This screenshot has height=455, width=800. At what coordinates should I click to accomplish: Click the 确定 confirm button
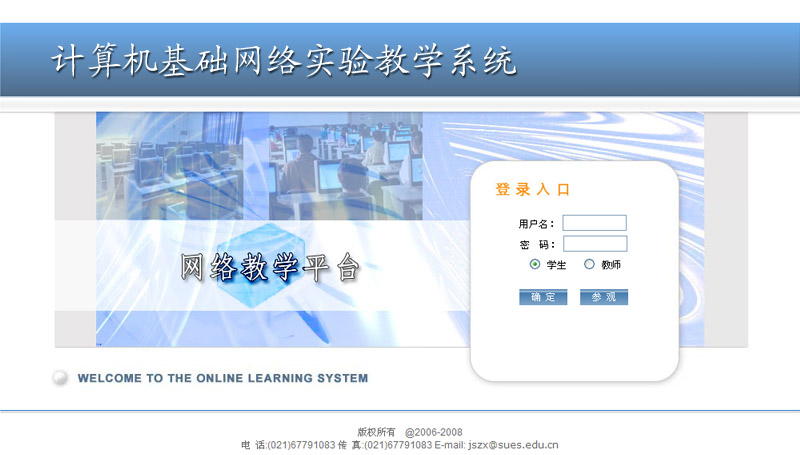[x=543, y=297]
